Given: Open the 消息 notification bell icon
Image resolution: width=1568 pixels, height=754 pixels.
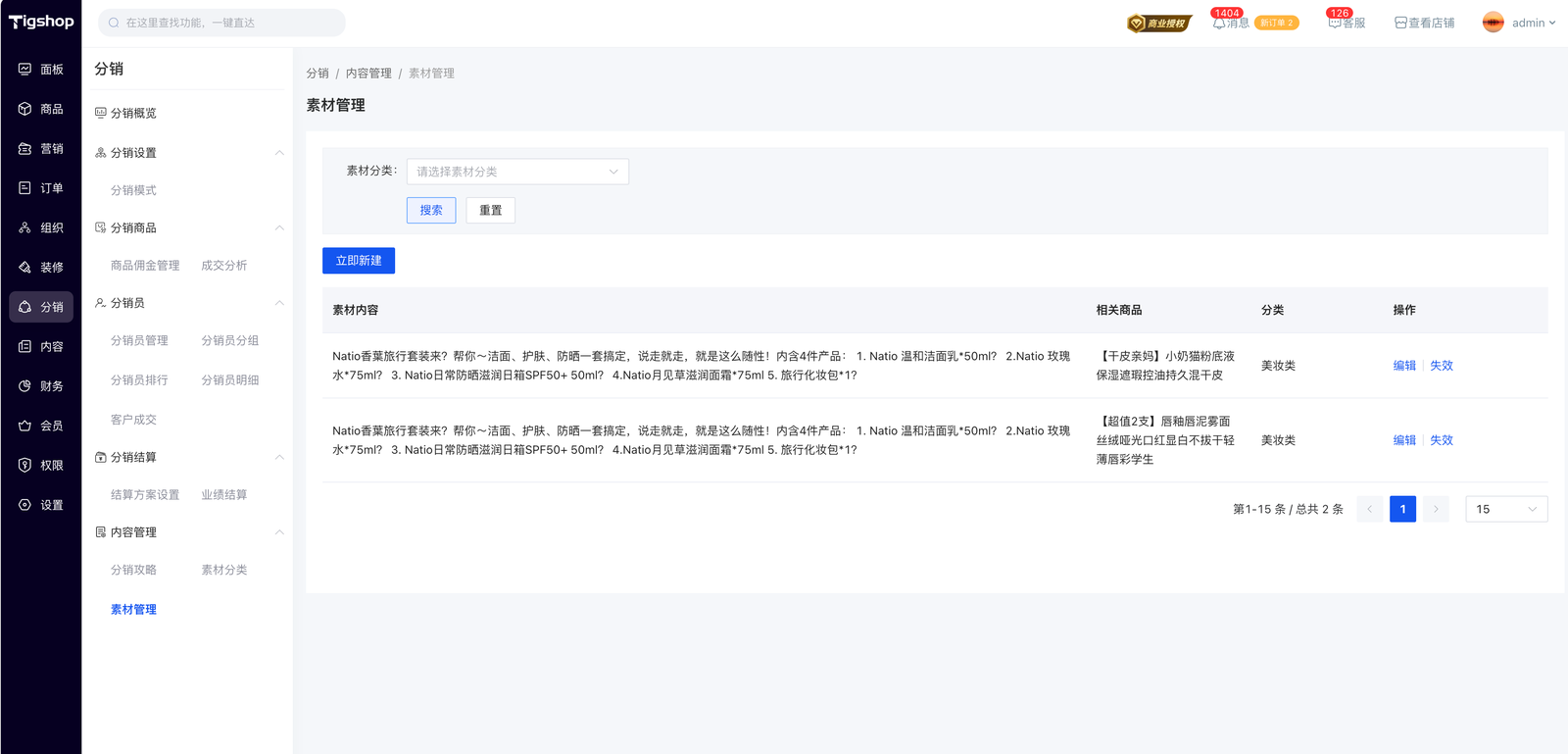Looking at the screenshot, I should click(1219, 23).
